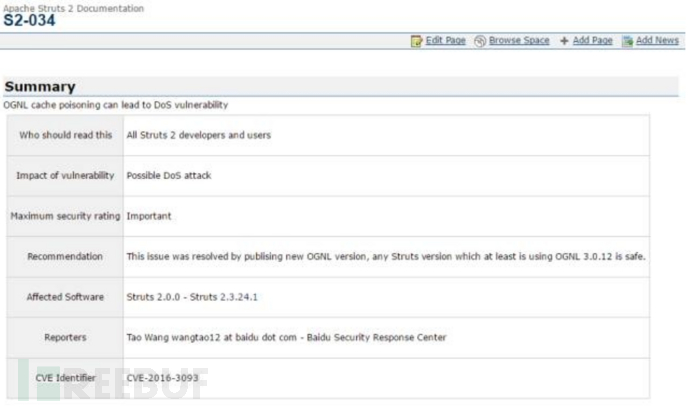
Task: Click the Summary heading
Action: click(40, 87)
